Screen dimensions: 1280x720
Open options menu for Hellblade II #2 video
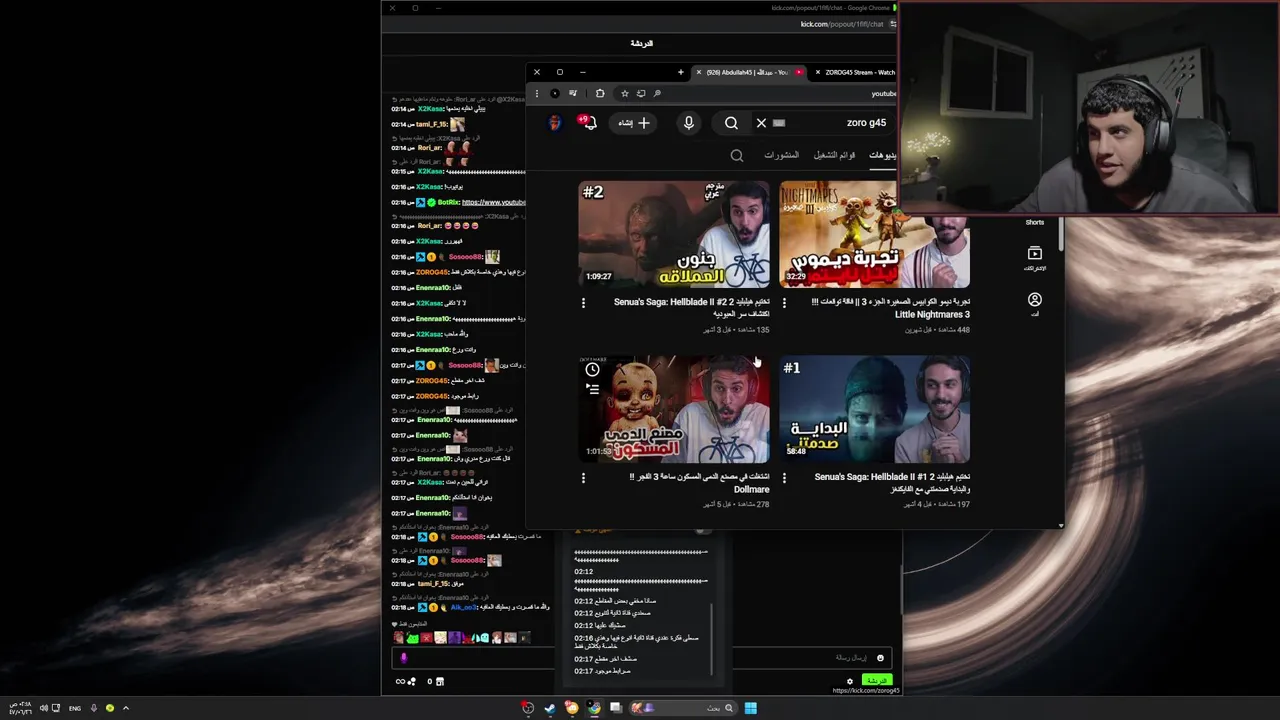(584, 303)
